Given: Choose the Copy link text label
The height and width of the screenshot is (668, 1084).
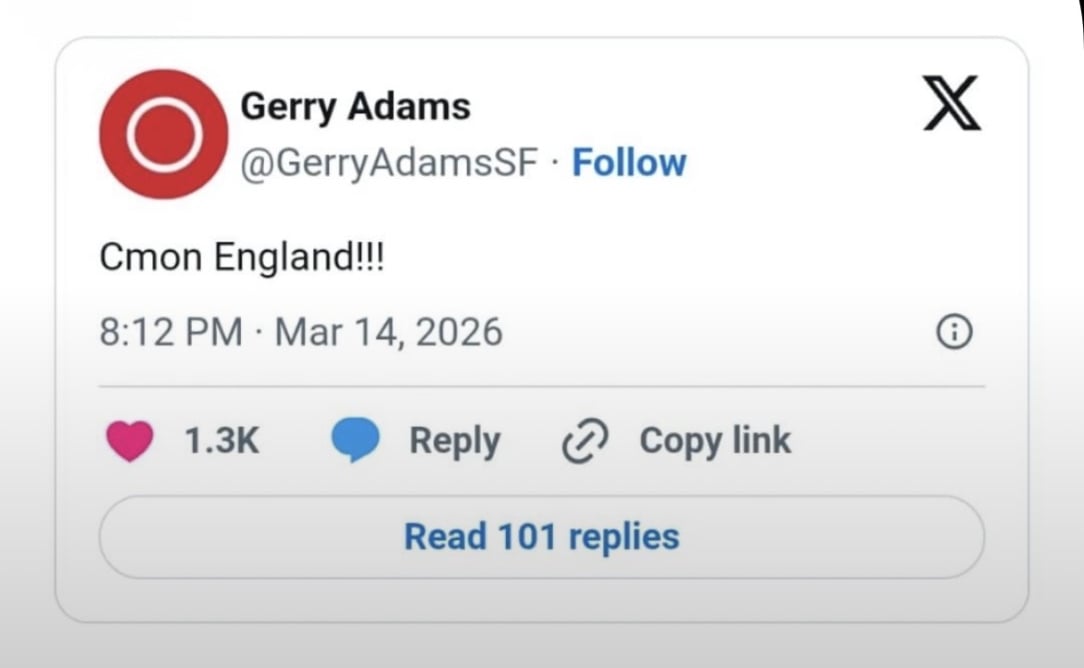Looking at the screenshot, I should [x=715, y=440].
